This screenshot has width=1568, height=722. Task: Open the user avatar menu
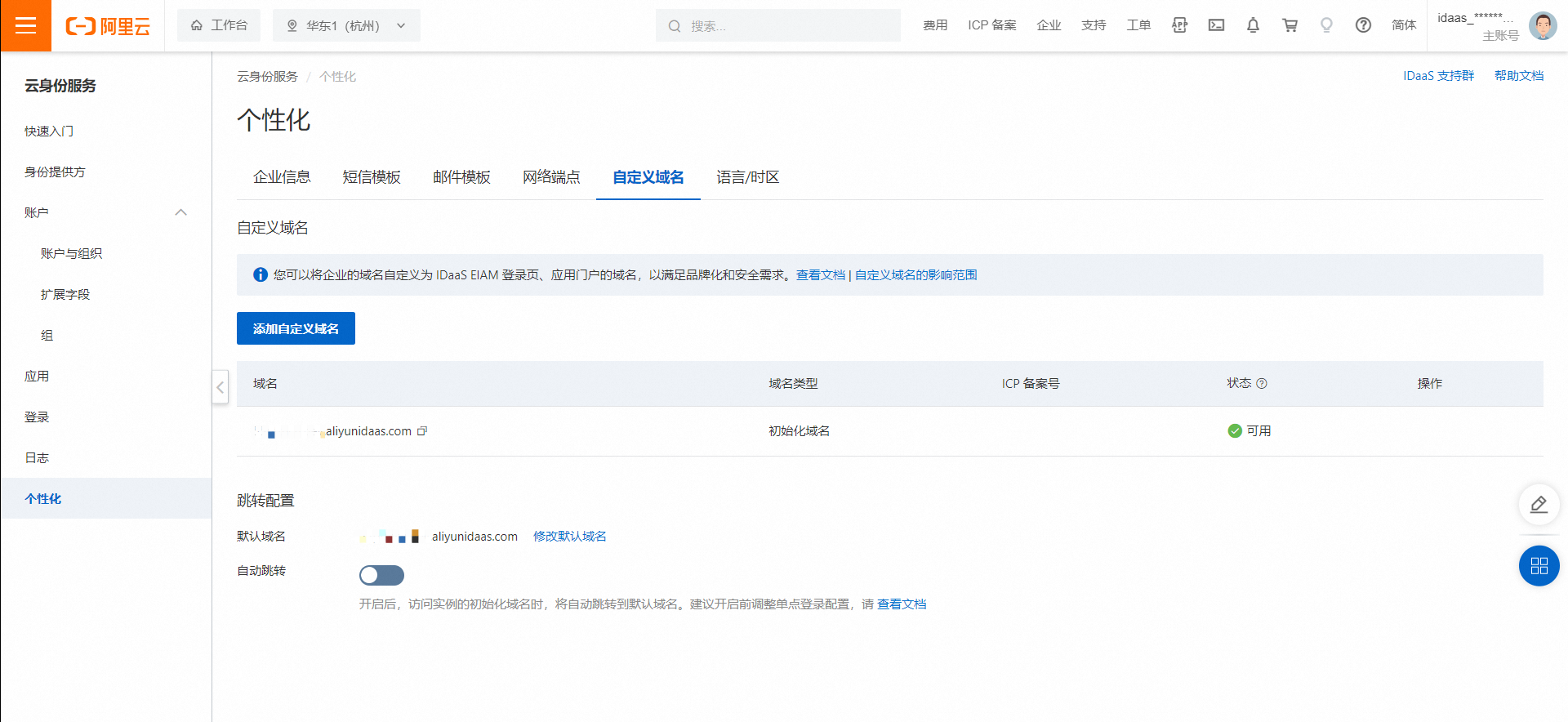pos(1543,25)
